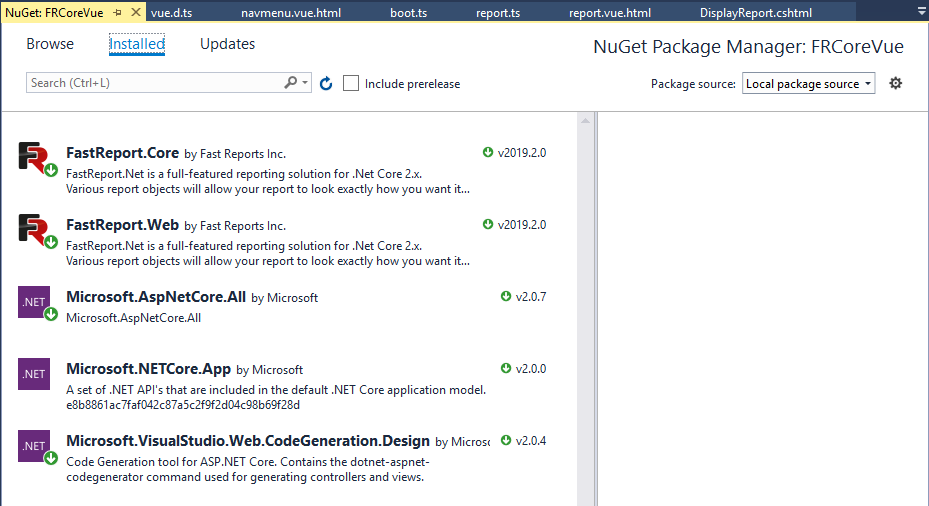Open the boot.ts document tab
Viewport: 929px width, 506px height.
[x=408, y=13]
